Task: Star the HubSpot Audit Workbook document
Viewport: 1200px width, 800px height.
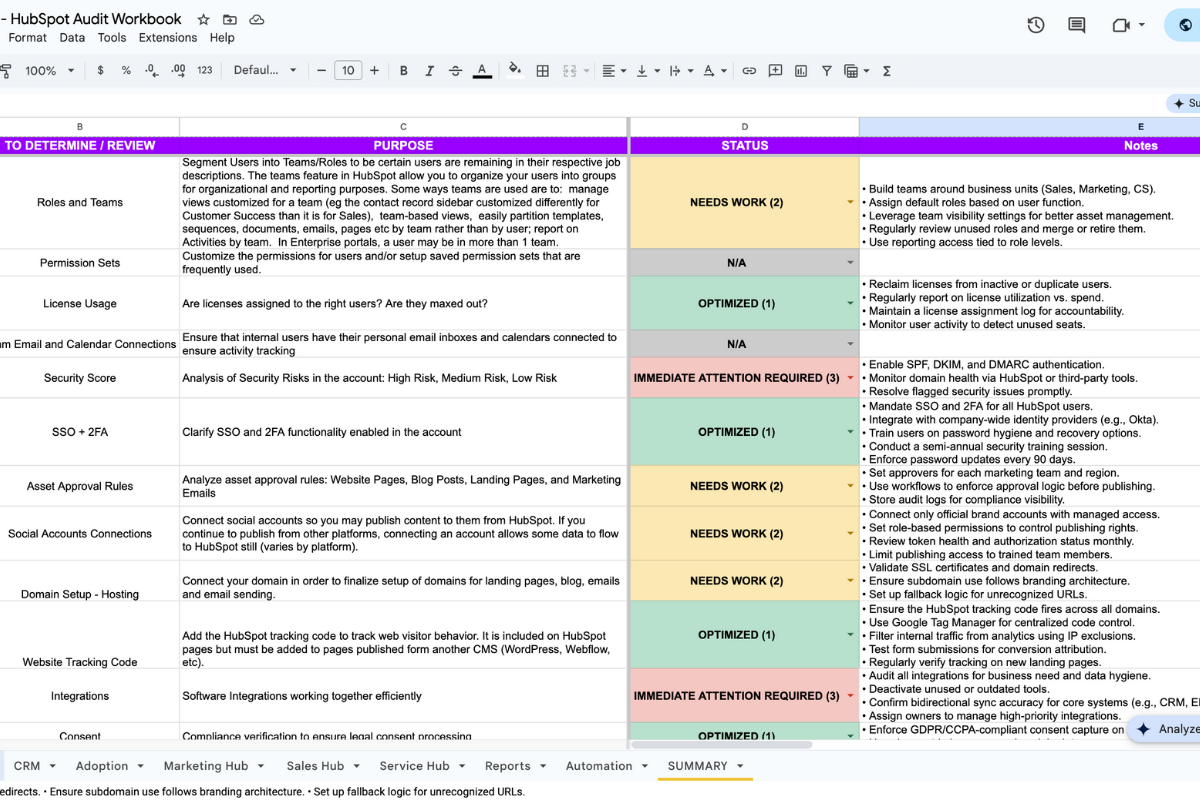Action: [x=204, y=19]
